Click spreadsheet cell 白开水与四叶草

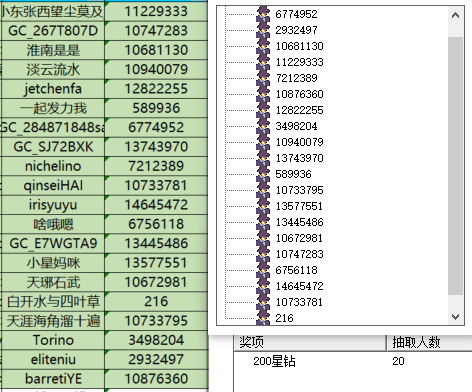tap(53, 302)
